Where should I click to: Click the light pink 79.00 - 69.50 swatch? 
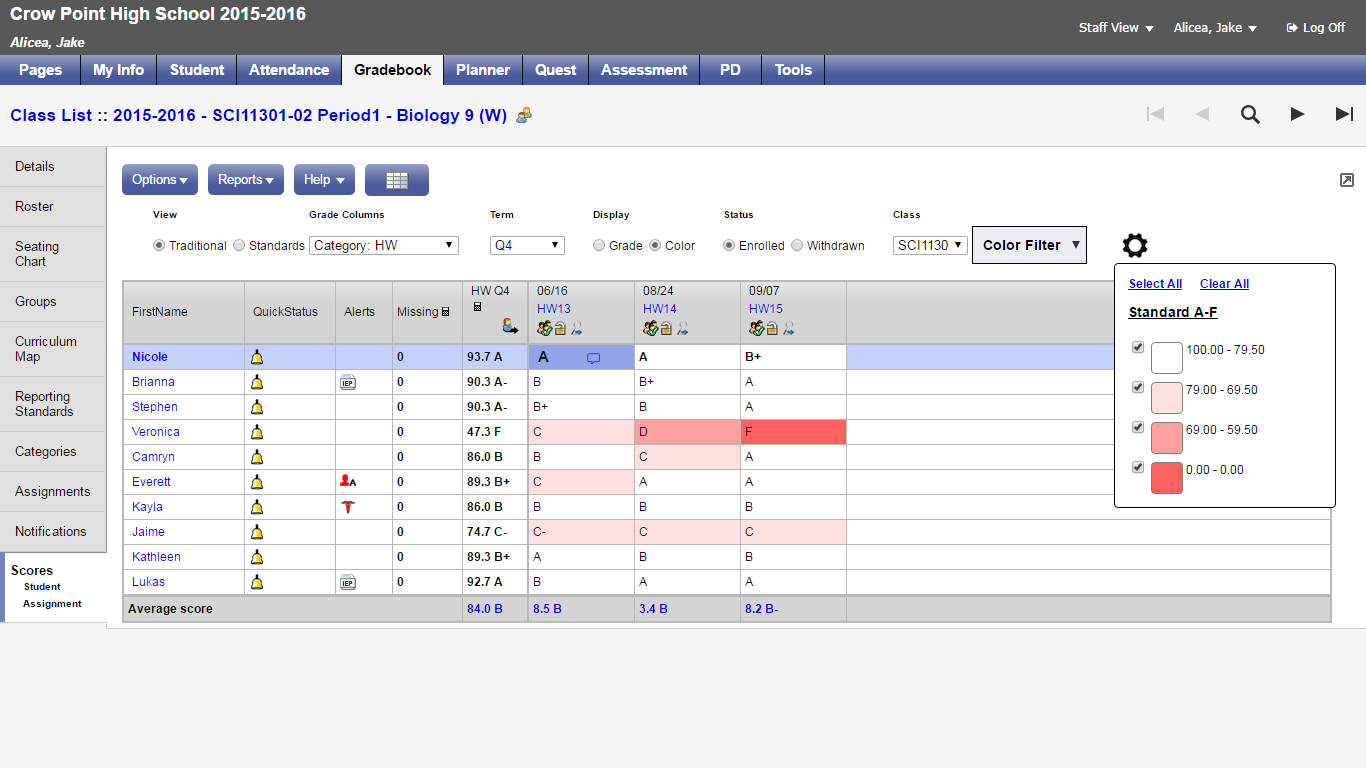pyautogui.click(x=1167, y=398)
